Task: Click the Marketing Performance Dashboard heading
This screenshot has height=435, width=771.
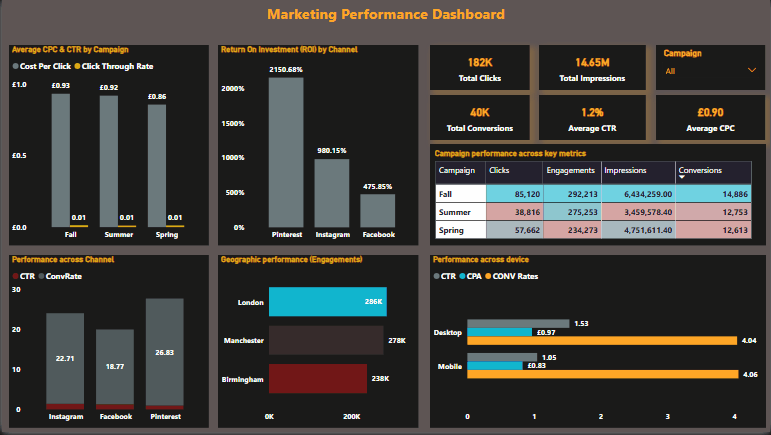Action: coord(386,14)
